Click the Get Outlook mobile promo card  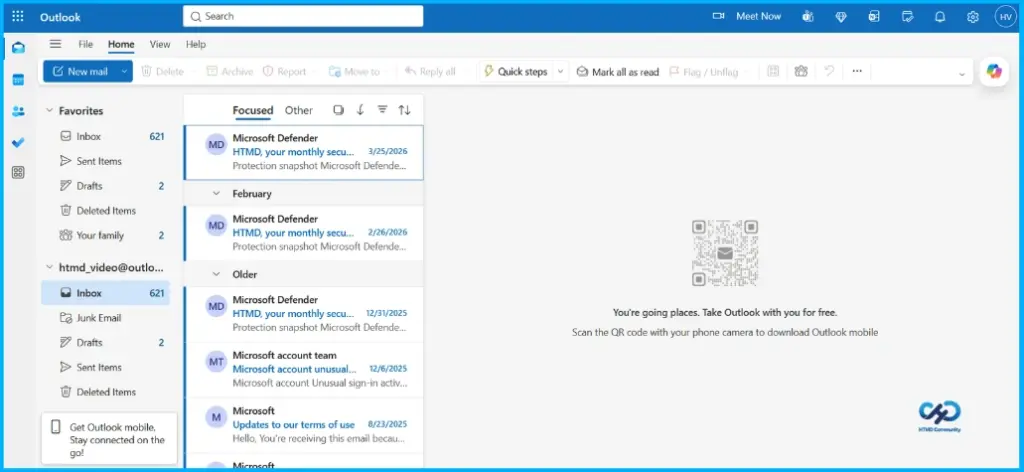(109, 439)
